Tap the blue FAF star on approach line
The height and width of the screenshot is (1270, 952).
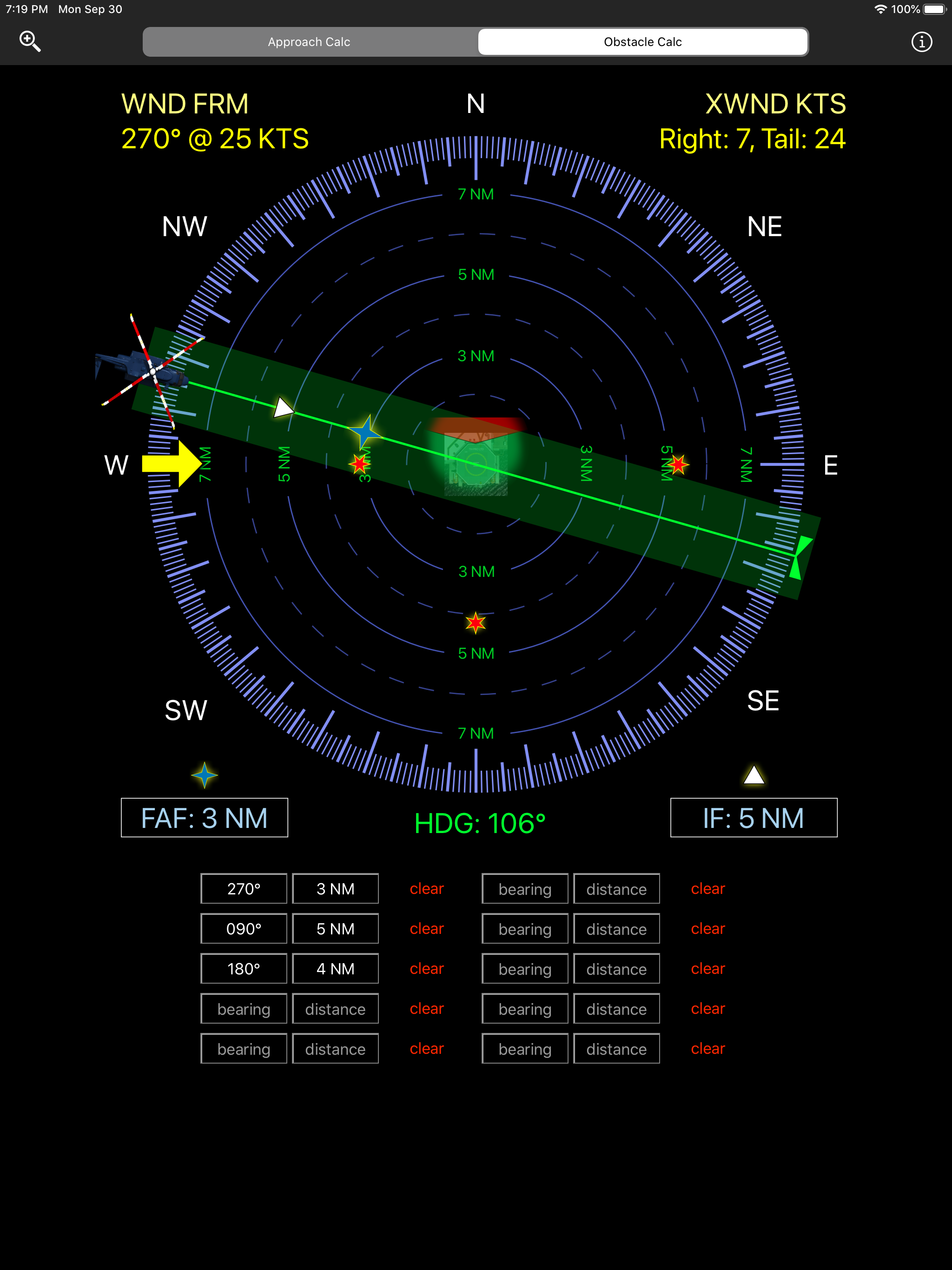click(x=364, y=432)
